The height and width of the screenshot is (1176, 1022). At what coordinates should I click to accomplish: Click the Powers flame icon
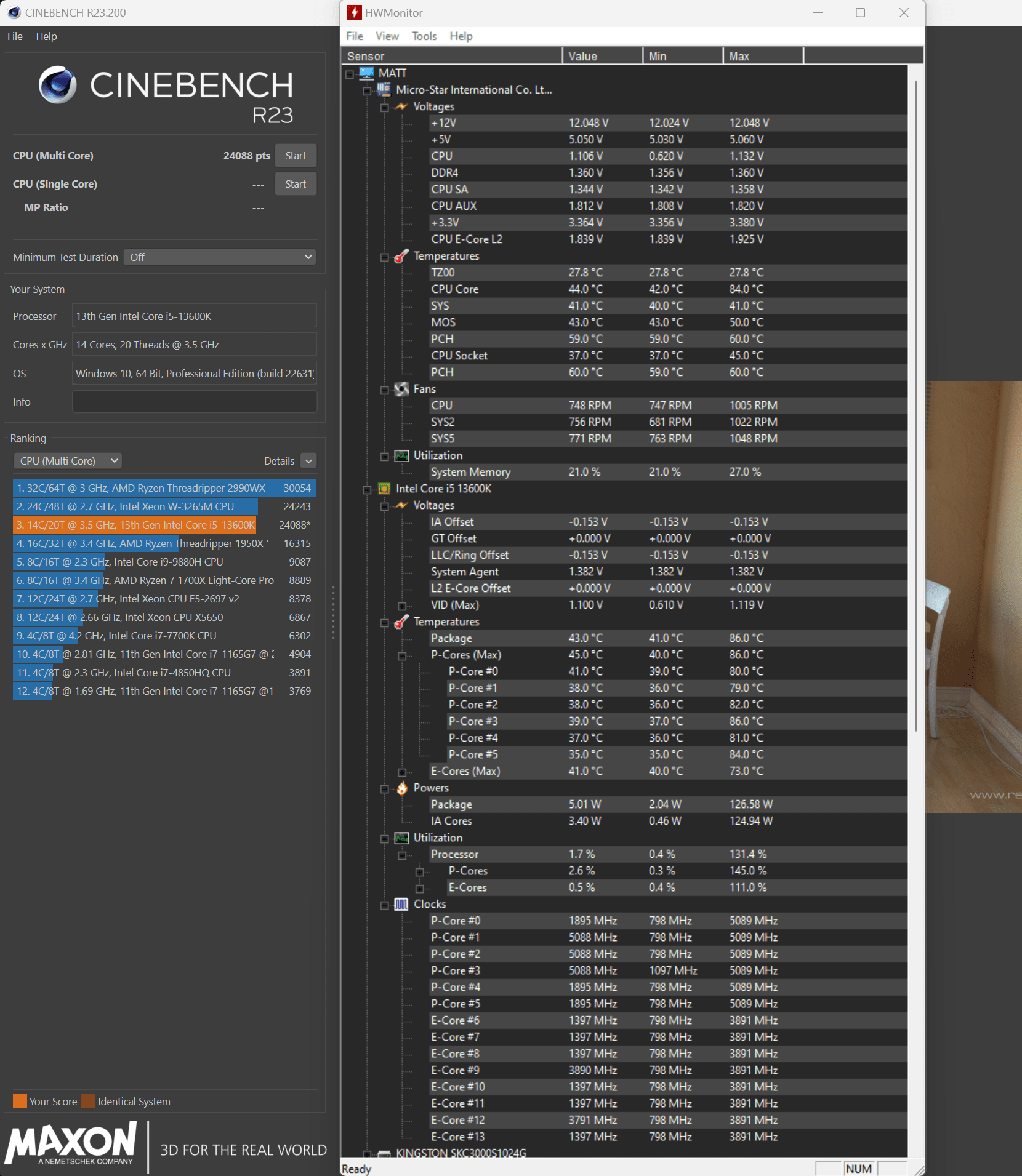(401, 788)
